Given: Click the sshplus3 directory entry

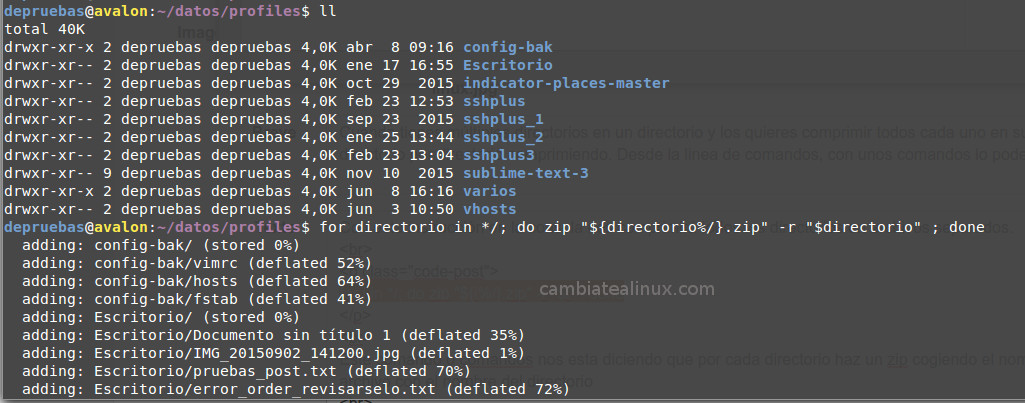Looking at the screenshot, I should (x=498, y=156).
